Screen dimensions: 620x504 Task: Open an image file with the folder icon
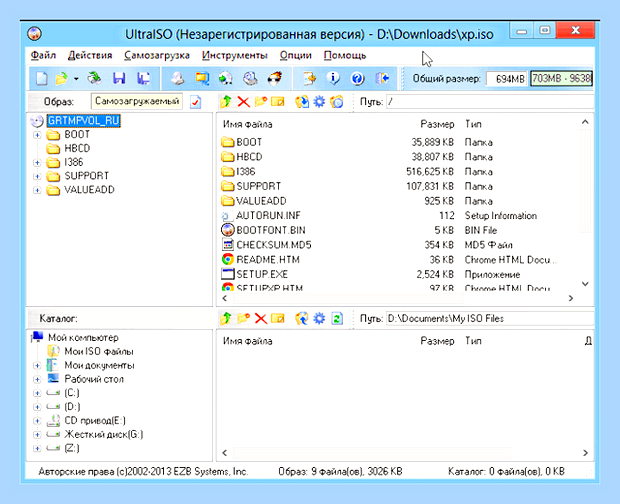[x=61, y=78]
